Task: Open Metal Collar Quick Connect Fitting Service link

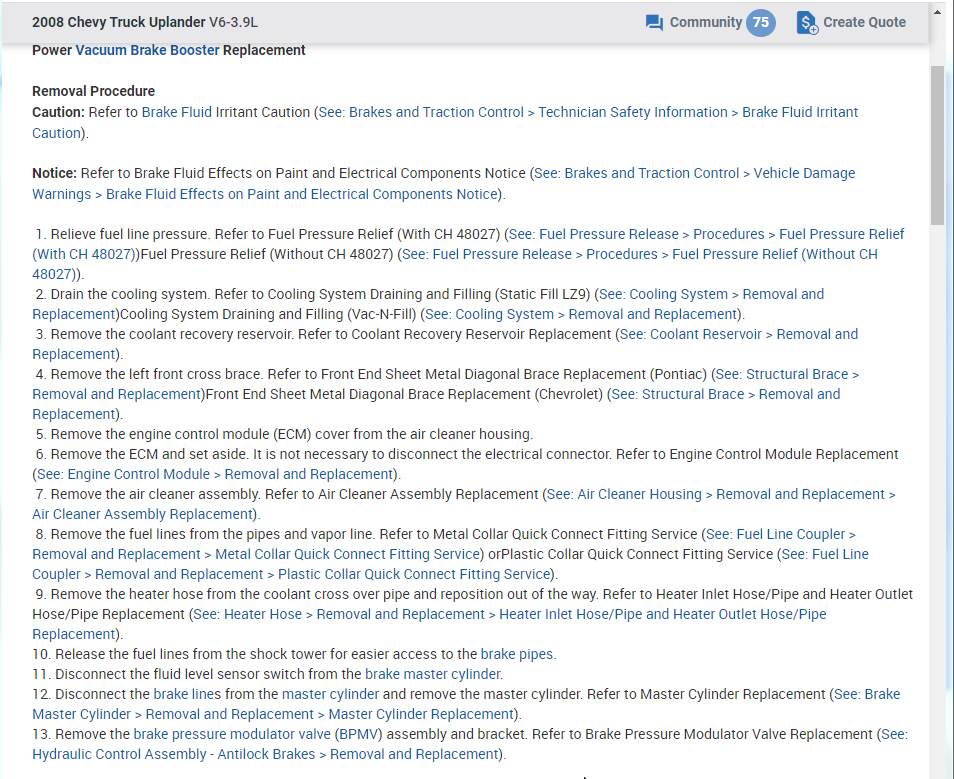Action: [x=444, y=544]
